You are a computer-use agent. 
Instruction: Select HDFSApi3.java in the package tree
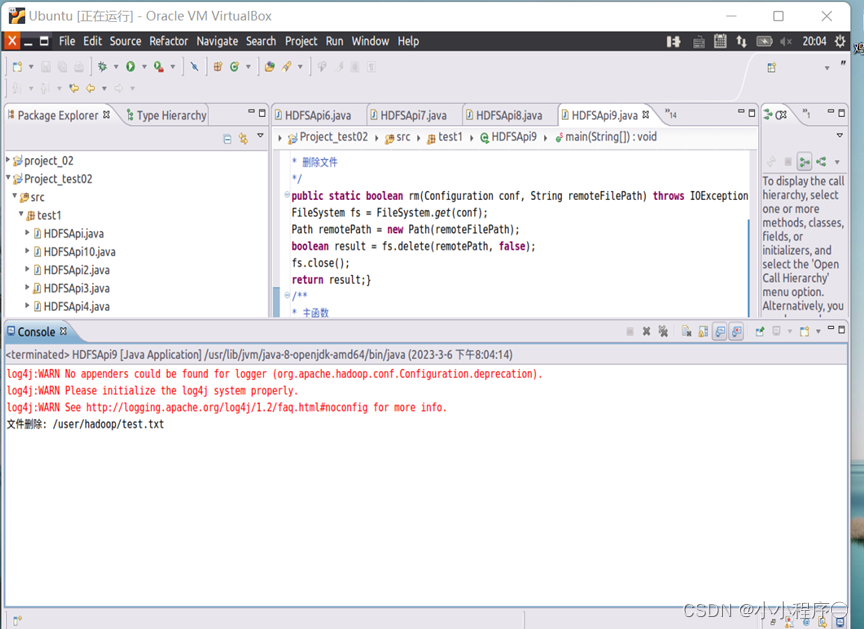(x=76, y=288)
